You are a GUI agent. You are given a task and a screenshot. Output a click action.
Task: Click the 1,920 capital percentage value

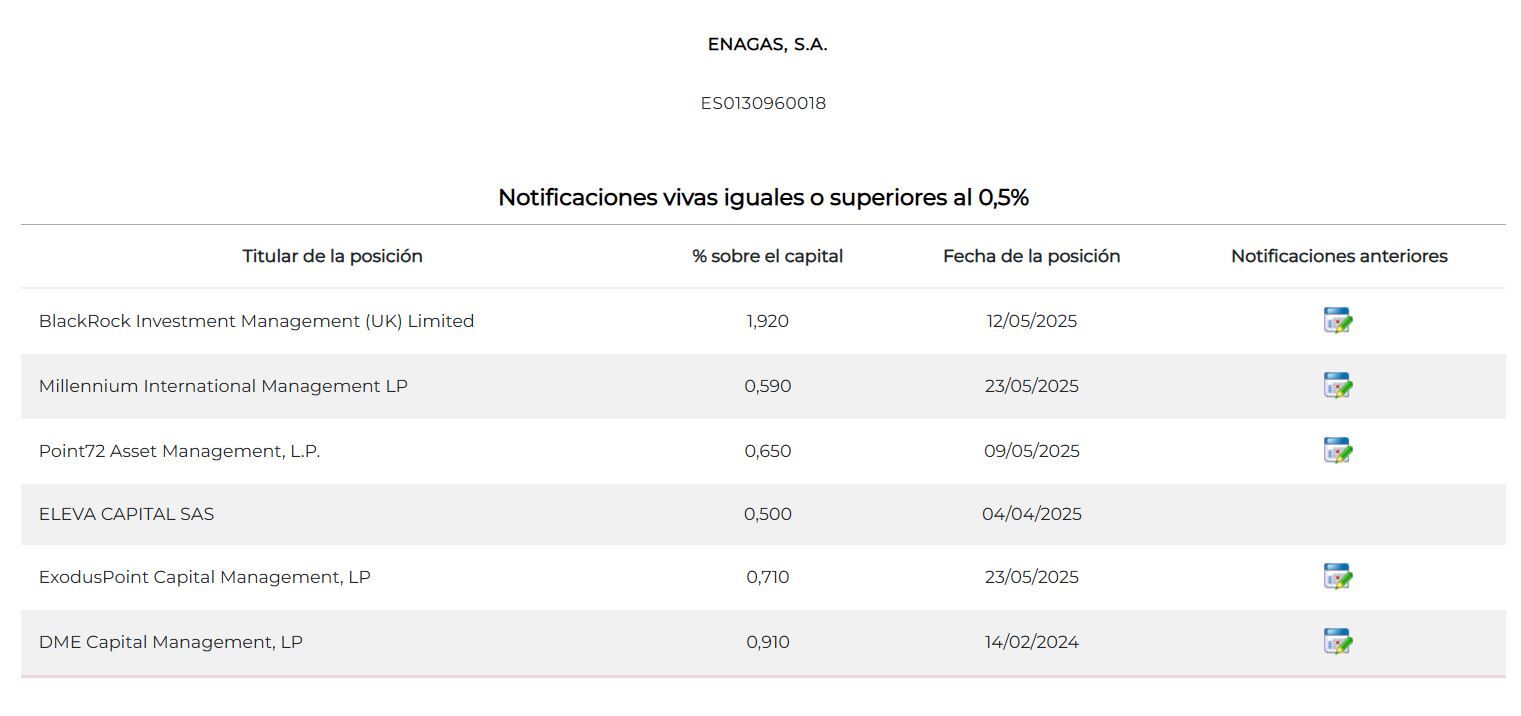click(767, 321)
